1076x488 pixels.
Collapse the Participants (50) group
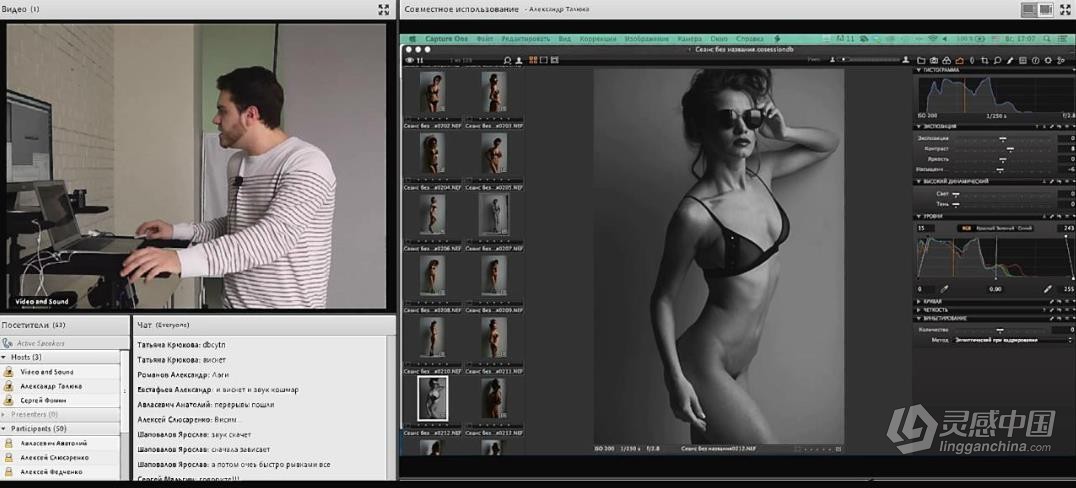4,429
